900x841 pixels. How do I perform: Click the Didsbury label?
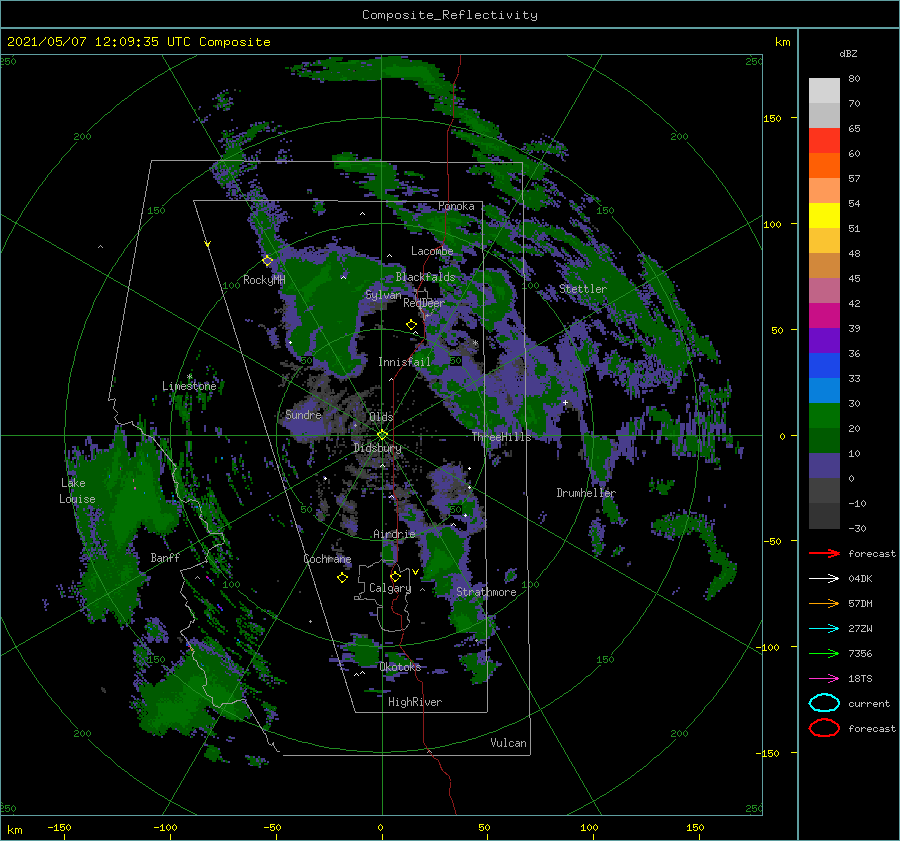click(x=378, y=448)
